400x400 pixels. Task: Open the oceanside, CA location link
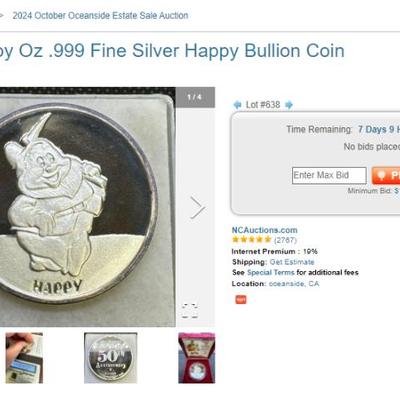coord(294,284)
